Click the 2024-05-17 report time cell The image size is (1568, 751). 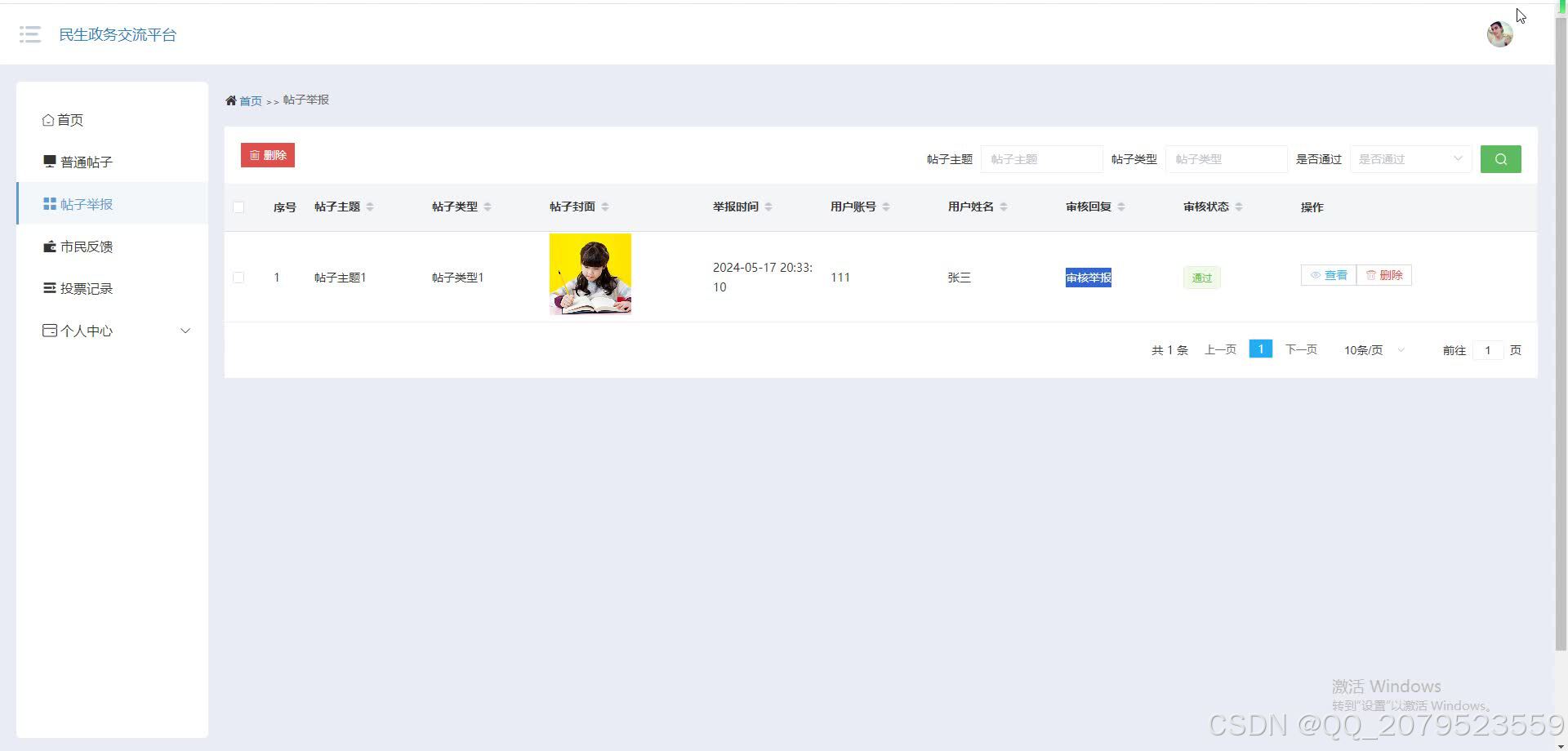[763, 278]
